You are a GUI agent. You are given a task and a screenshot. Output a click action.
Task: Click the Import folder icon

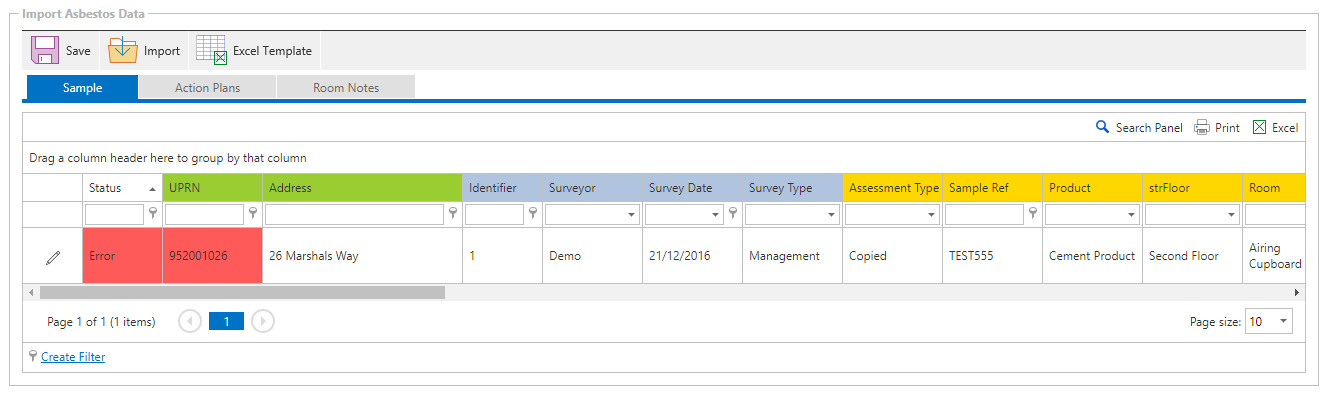click(x=123, y=50)
